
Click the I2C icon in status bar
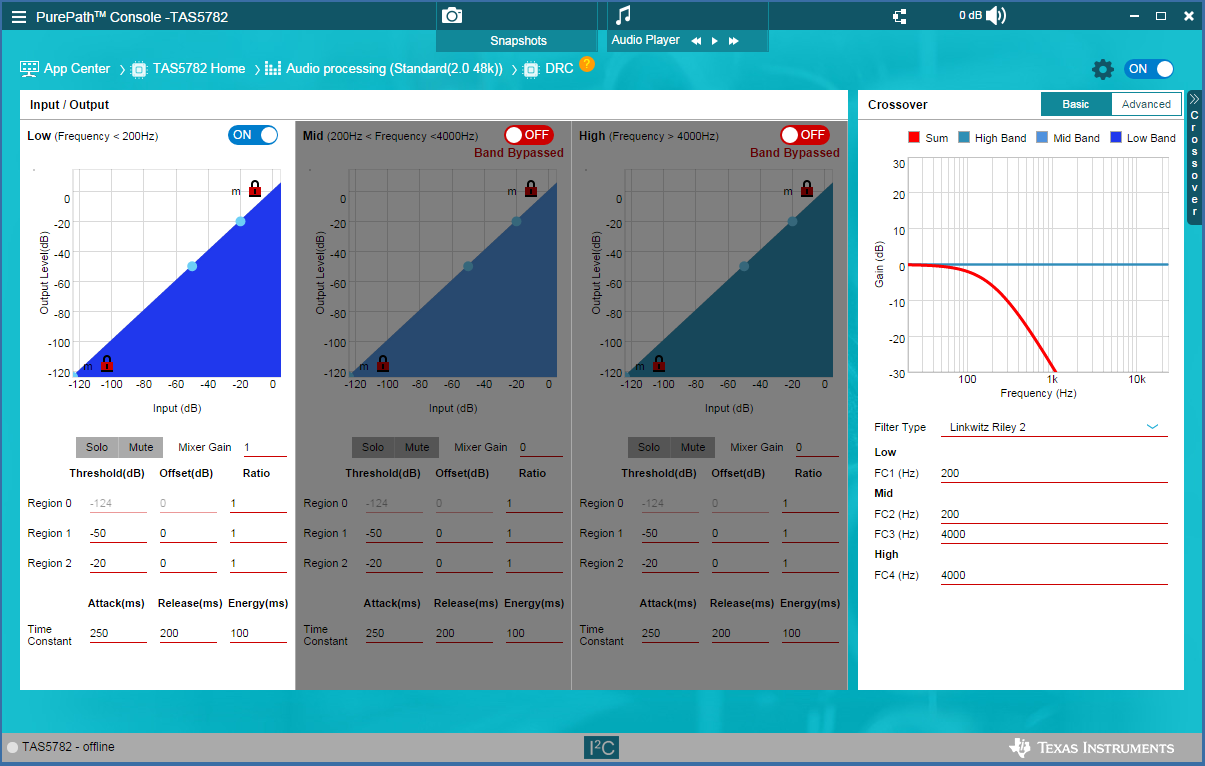[602, 747]
